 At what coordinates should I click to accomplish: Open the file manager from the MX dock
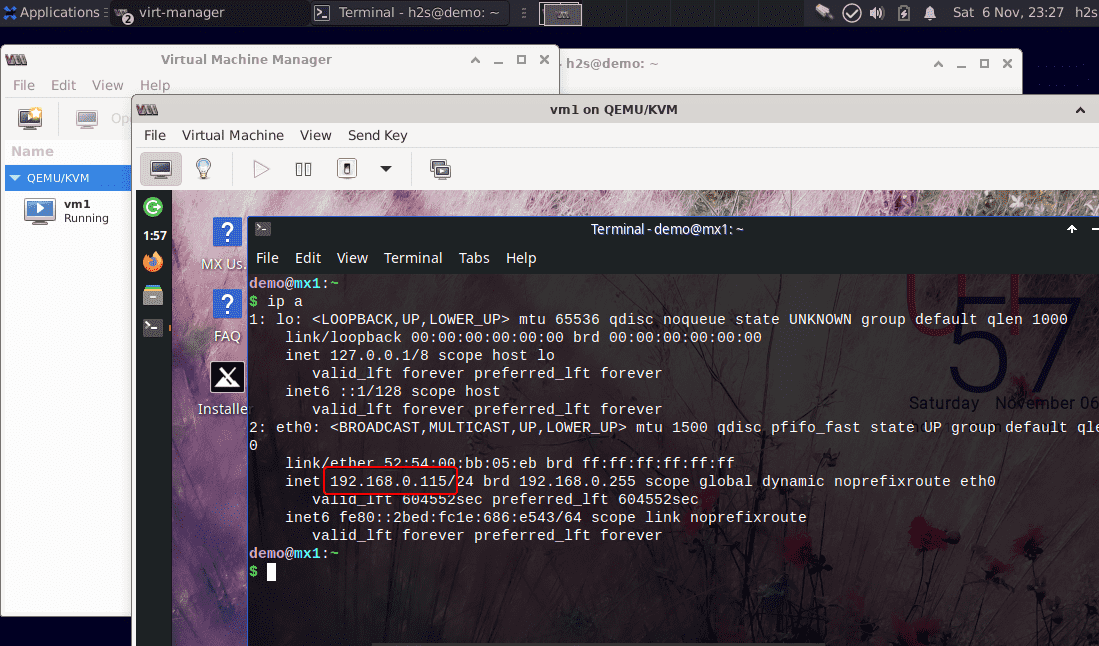pos(153,295)
